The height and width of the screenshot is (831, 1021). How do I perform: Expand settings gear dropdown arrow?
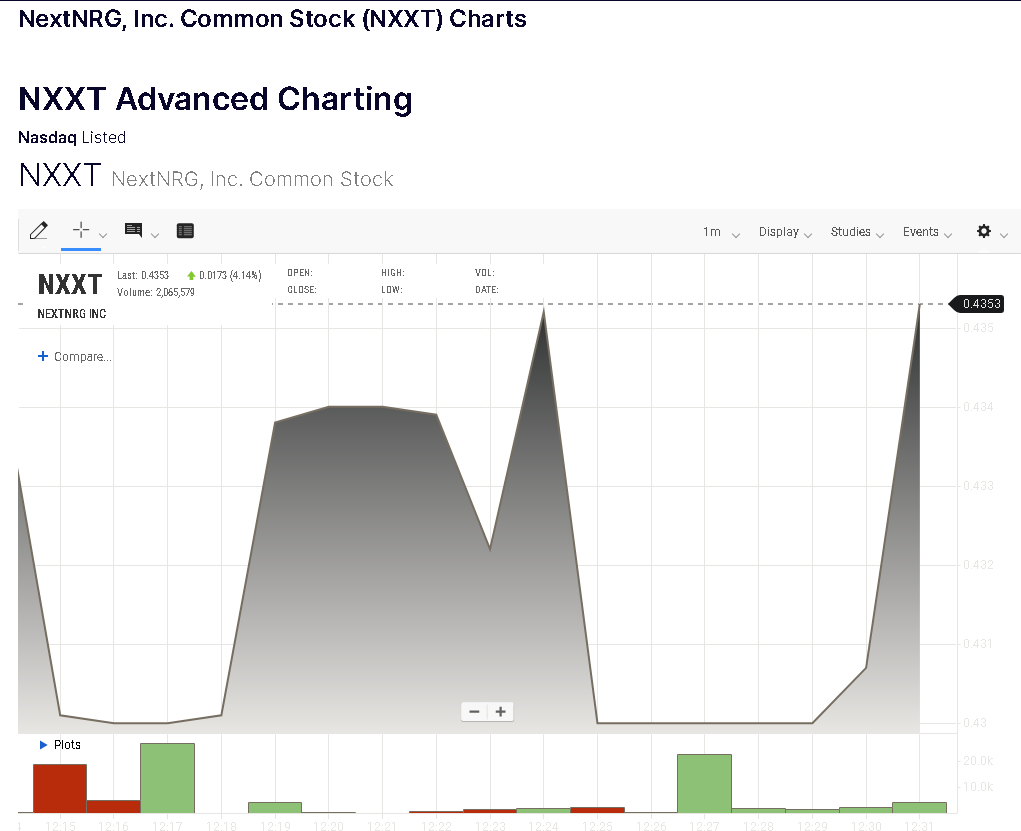(1004, 235)
